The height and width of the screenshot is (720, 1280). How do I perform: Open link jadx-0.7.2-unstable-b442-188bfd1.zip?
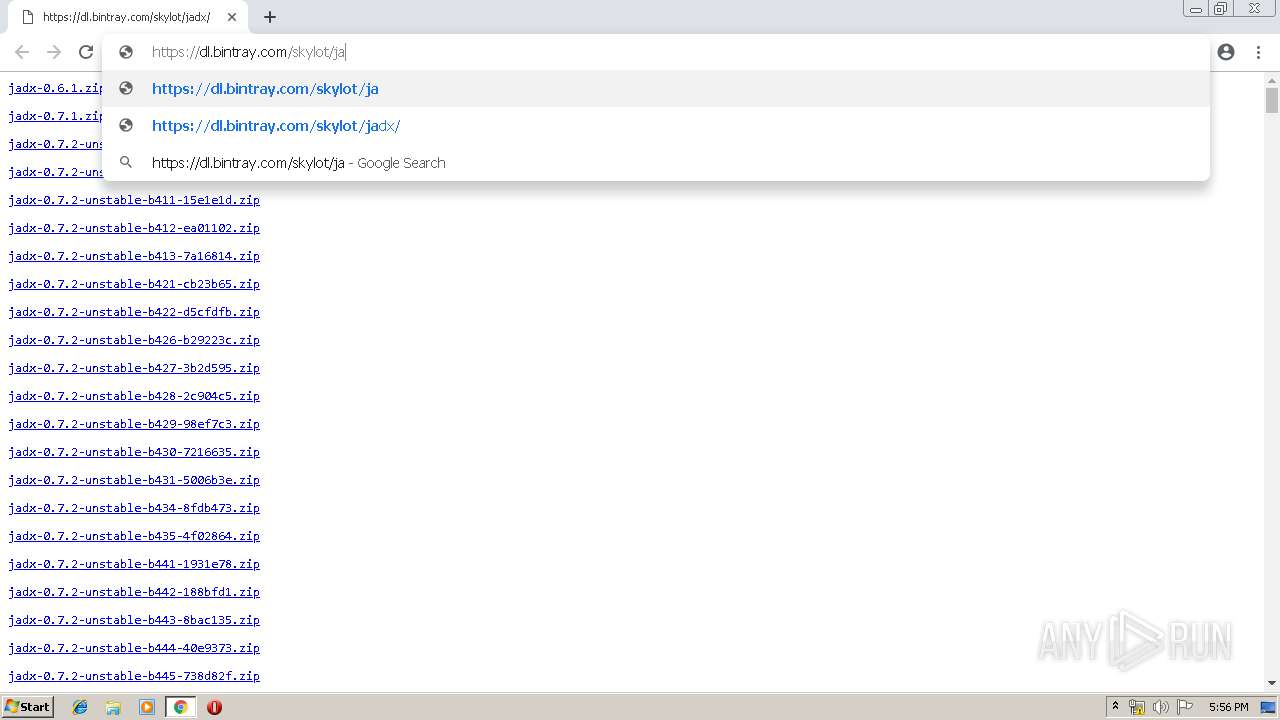click(134, 592)
